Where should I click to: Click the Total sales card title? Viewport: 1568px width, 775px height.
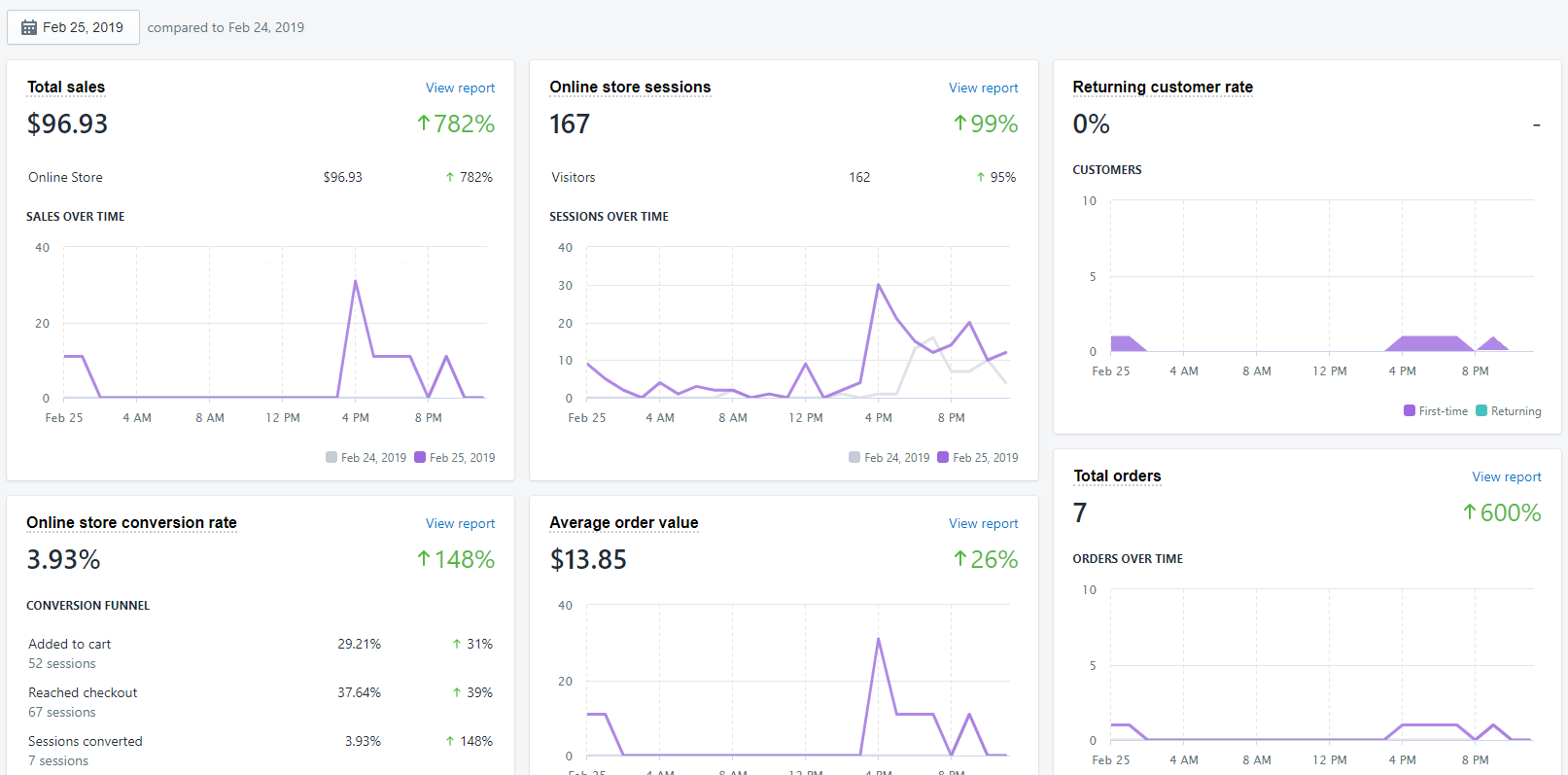66,87
